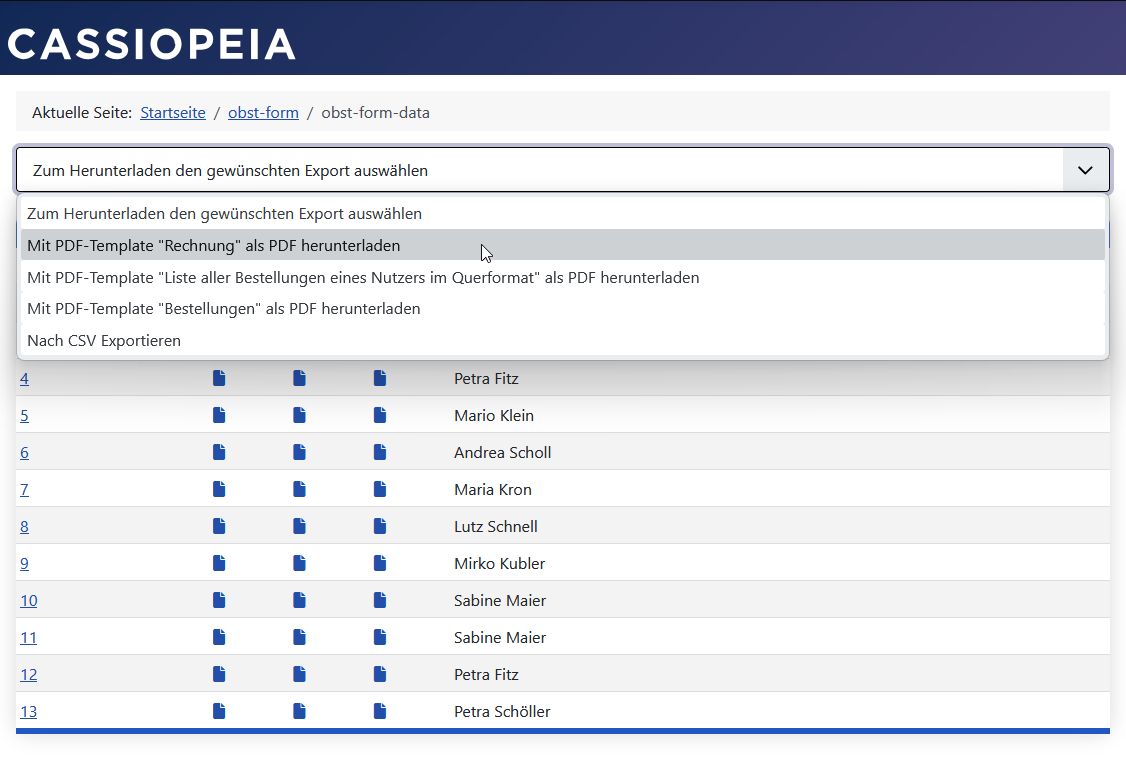
Task: Select "Bestellungen" PDF template download option
Action: pyautogui.click(x=223, y=308)
